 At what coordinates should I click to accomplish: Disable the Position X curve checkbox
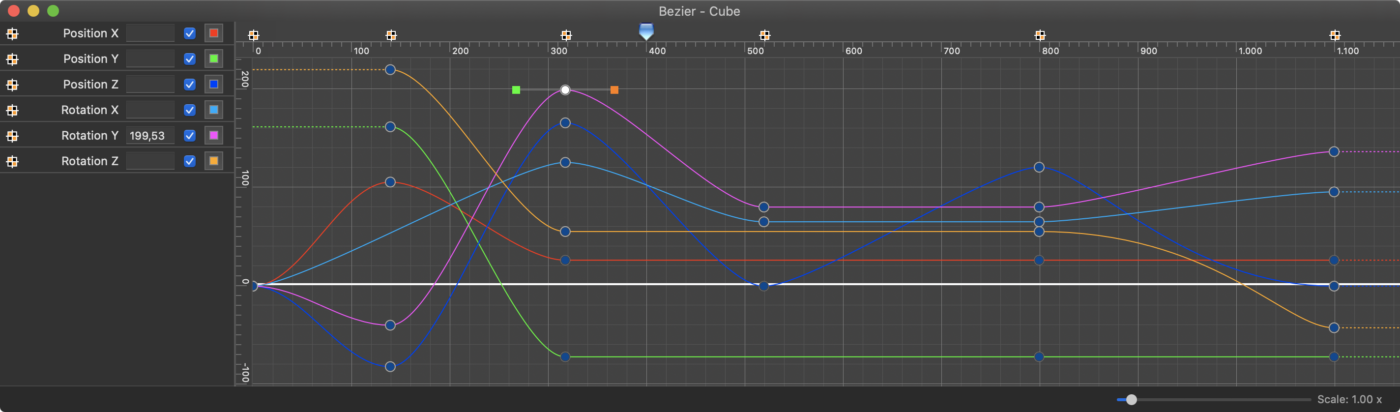tap(189, 33)
